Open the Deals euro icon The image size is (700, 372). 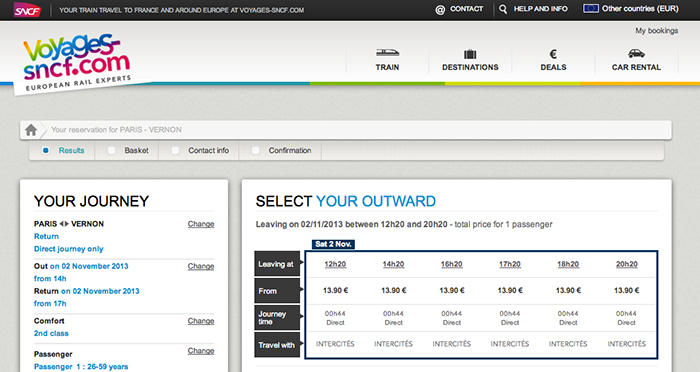click(x=553, y=54)
